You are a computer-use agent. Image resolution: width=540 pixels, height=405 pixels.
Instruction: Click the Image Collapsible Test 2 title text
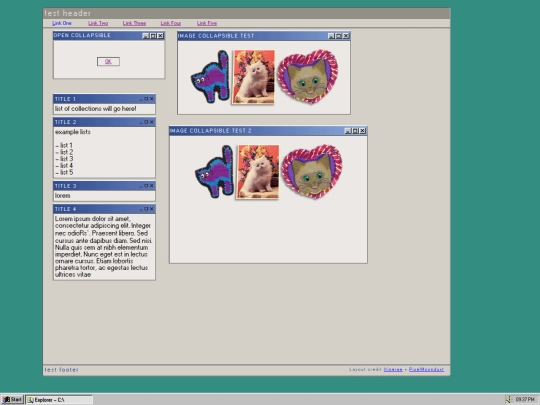[x=210, y=131]
